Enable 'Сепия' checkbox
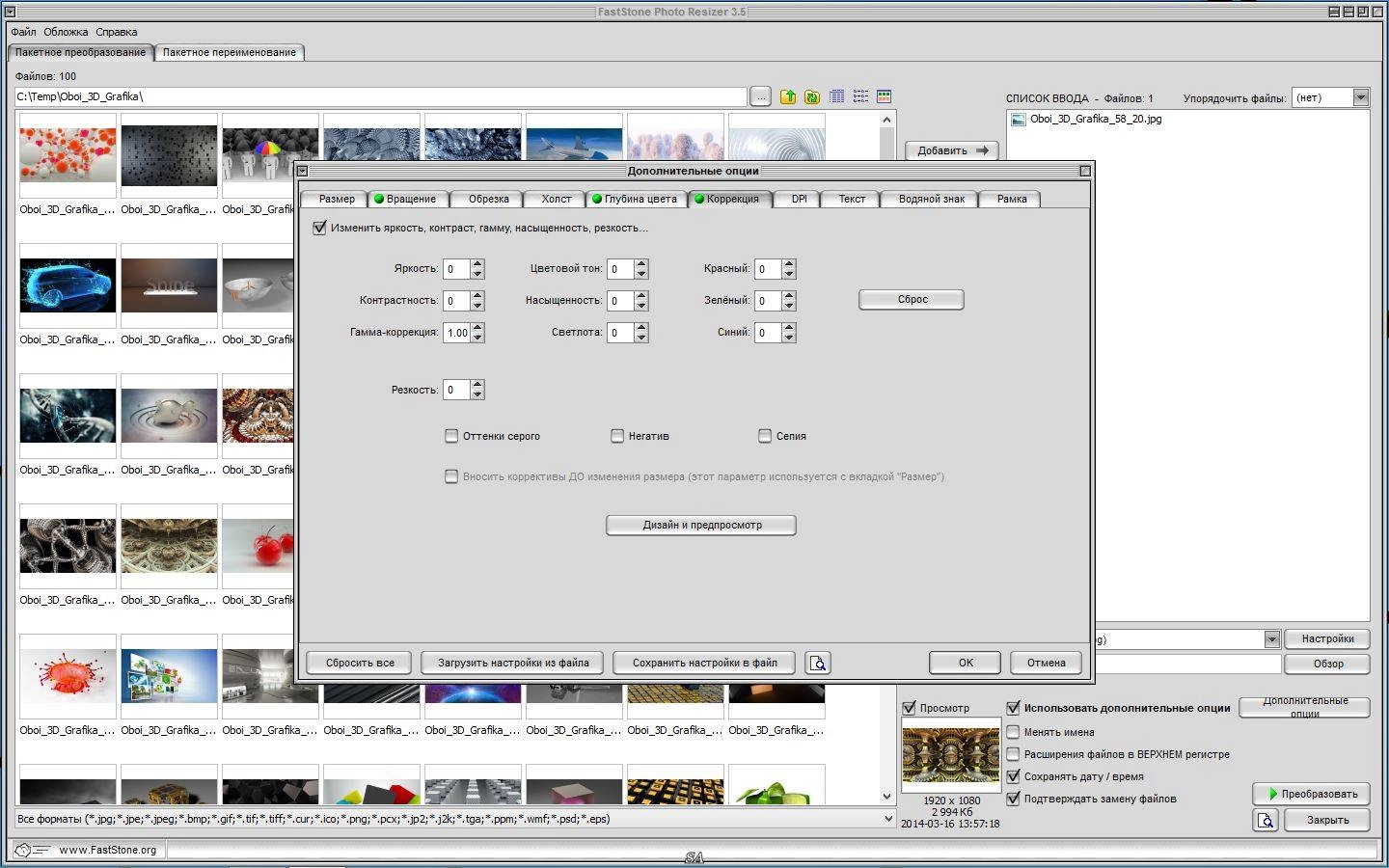 pos(765,436)
